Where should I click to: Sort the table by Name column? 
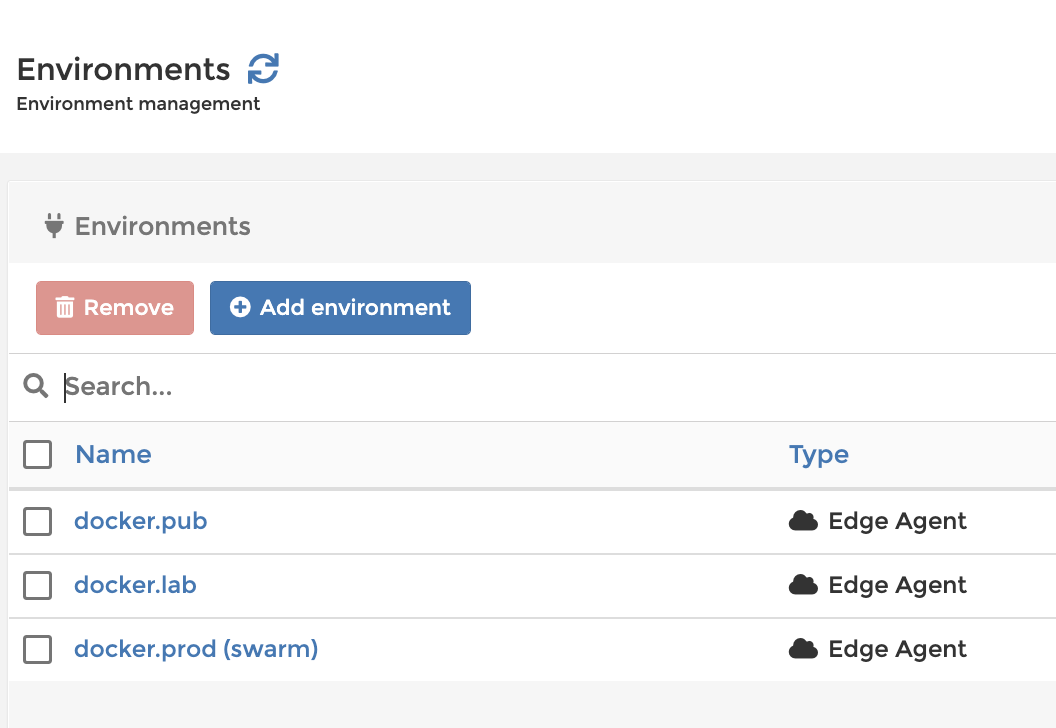tap(113, 454)
